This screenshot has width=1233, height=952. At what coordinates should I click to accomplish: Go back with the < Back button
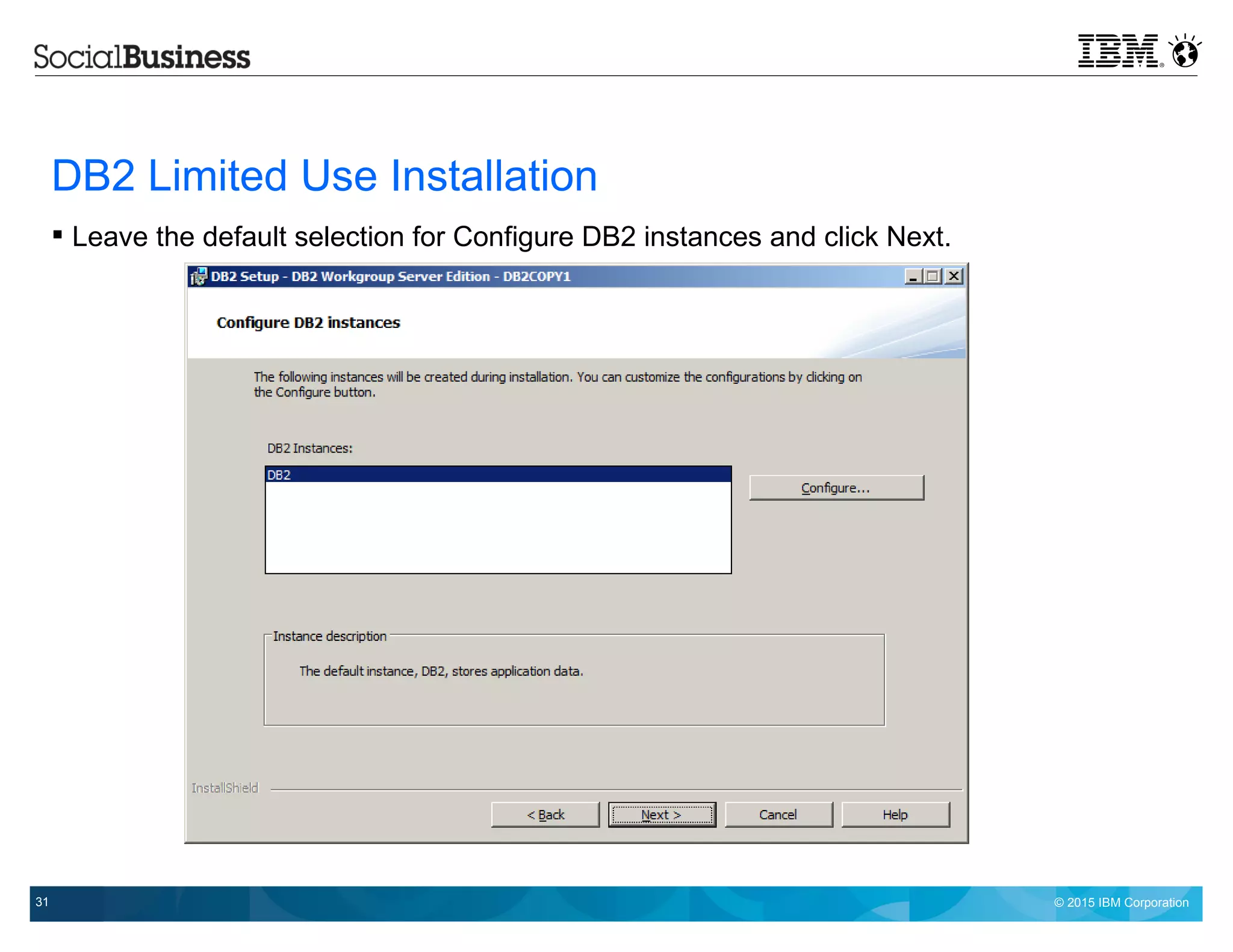[x=545, y=815]
